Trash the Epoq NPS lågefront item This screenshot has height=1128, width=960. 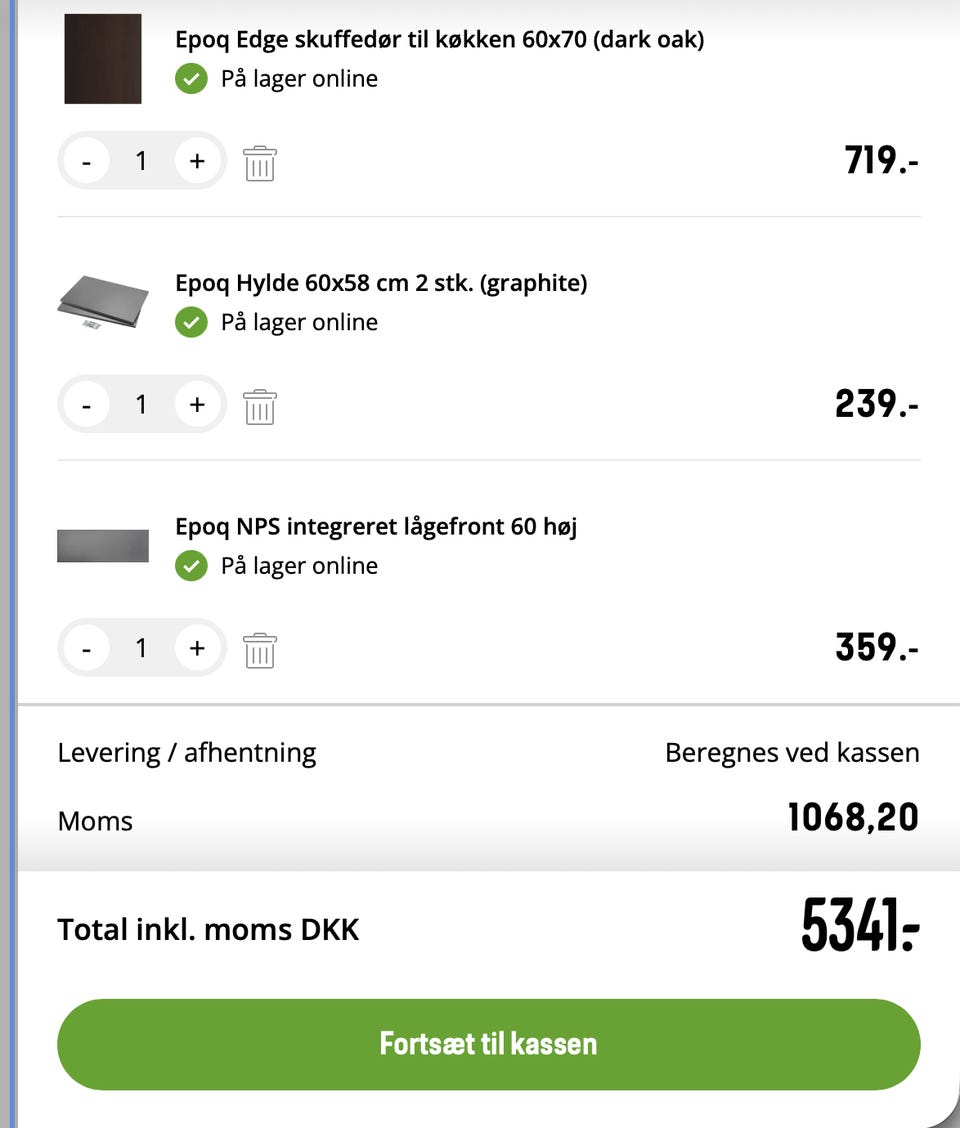(259, 650)
